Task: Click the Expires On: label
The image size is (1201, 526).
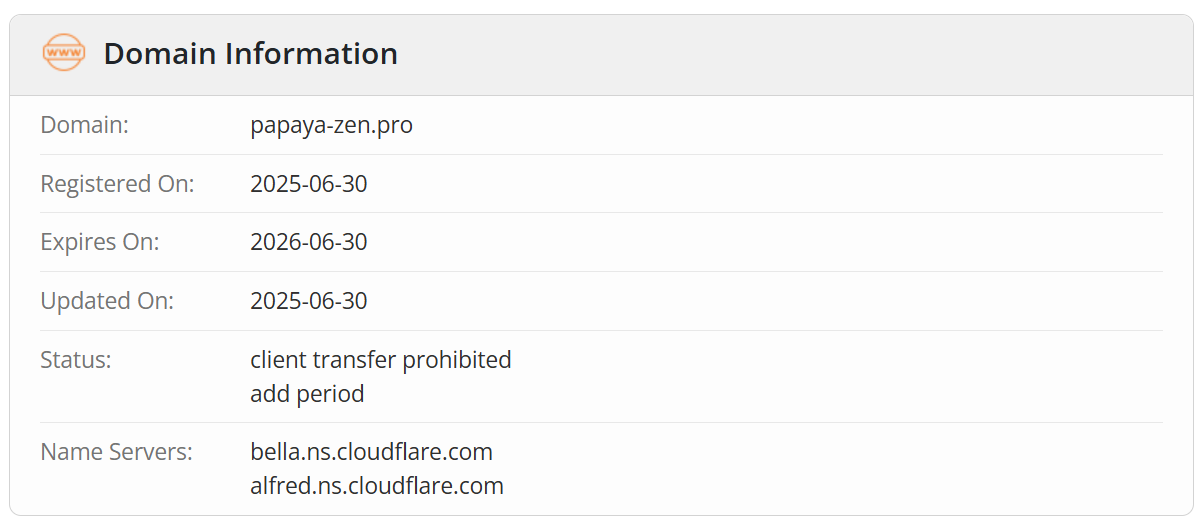Action: click(100, 242)
